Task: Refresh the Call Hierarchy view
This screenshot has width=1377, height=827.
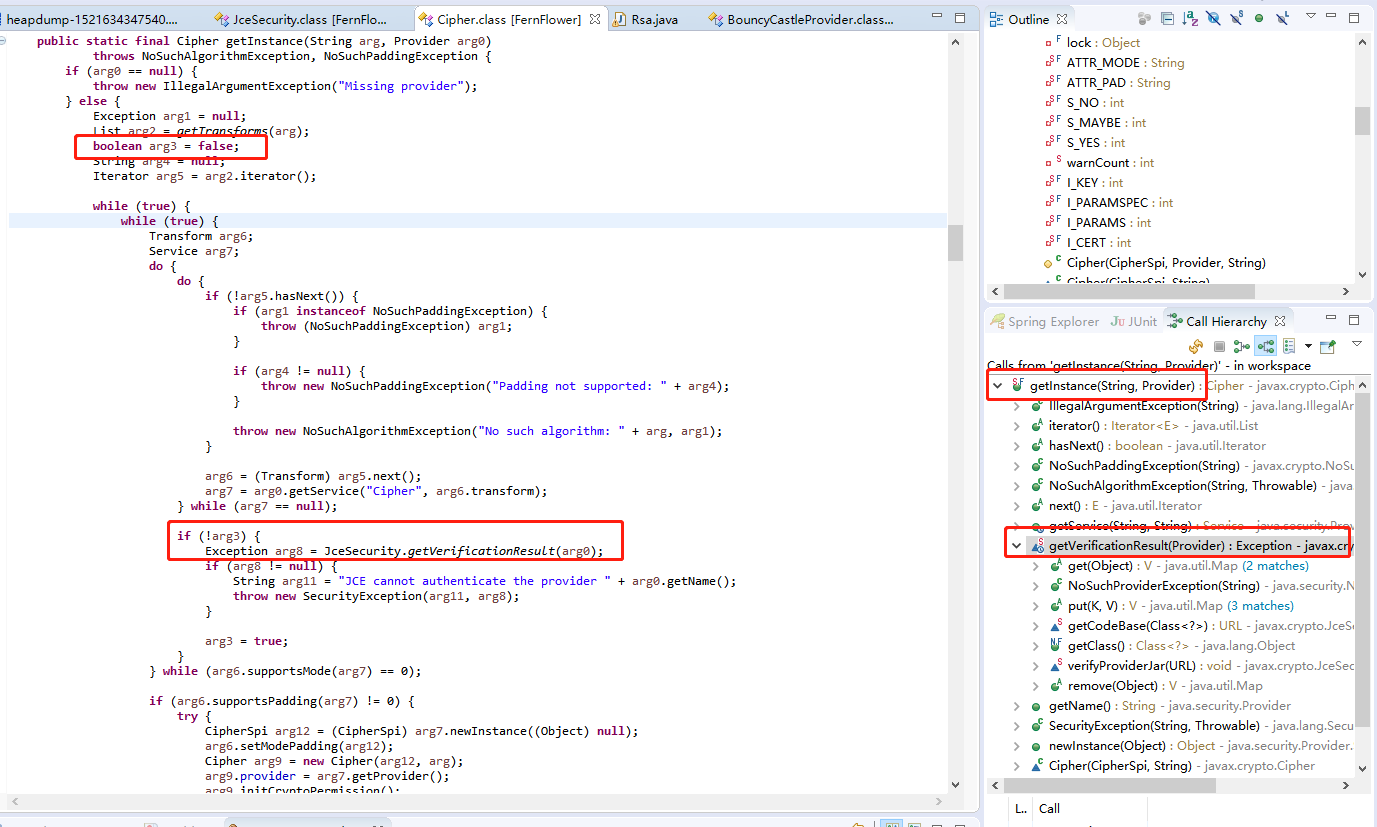Action: point(1196,346)
